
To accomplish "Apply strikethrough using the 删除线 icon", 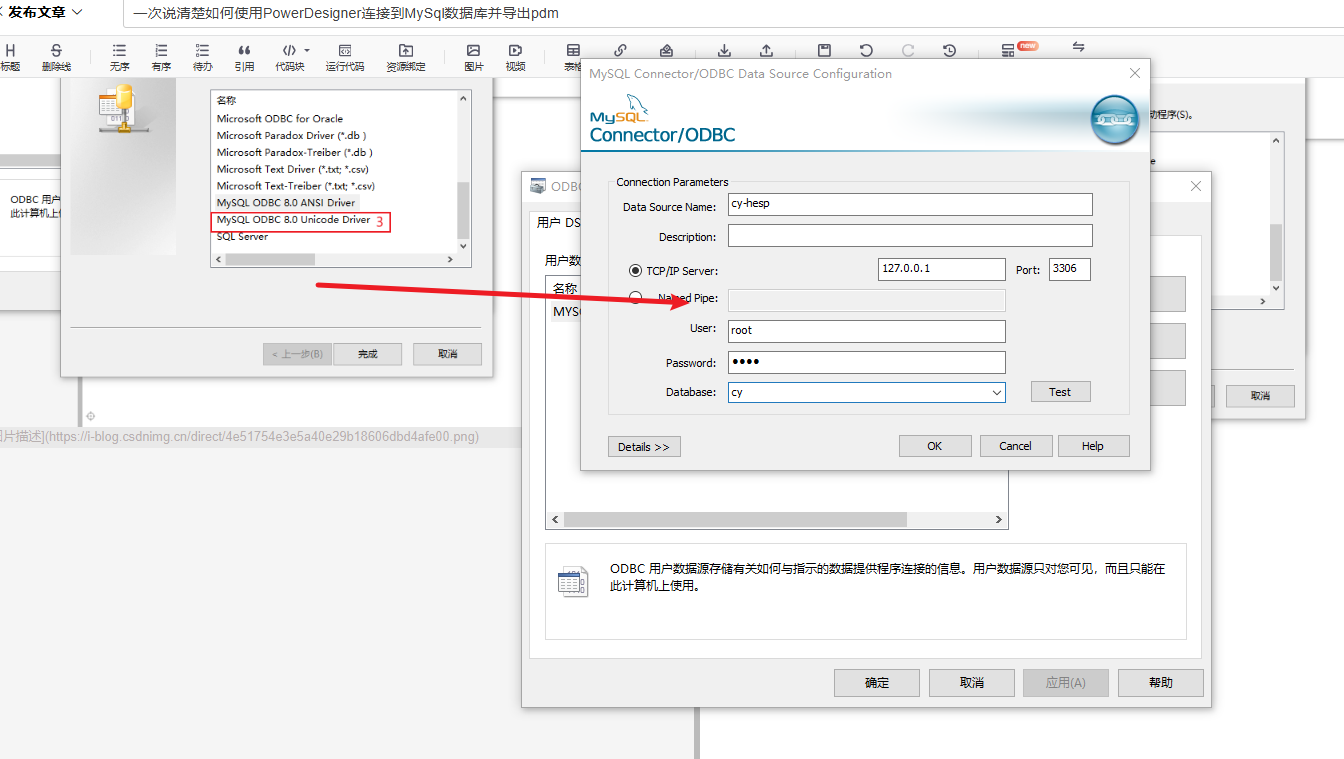I will click(57, 55).
